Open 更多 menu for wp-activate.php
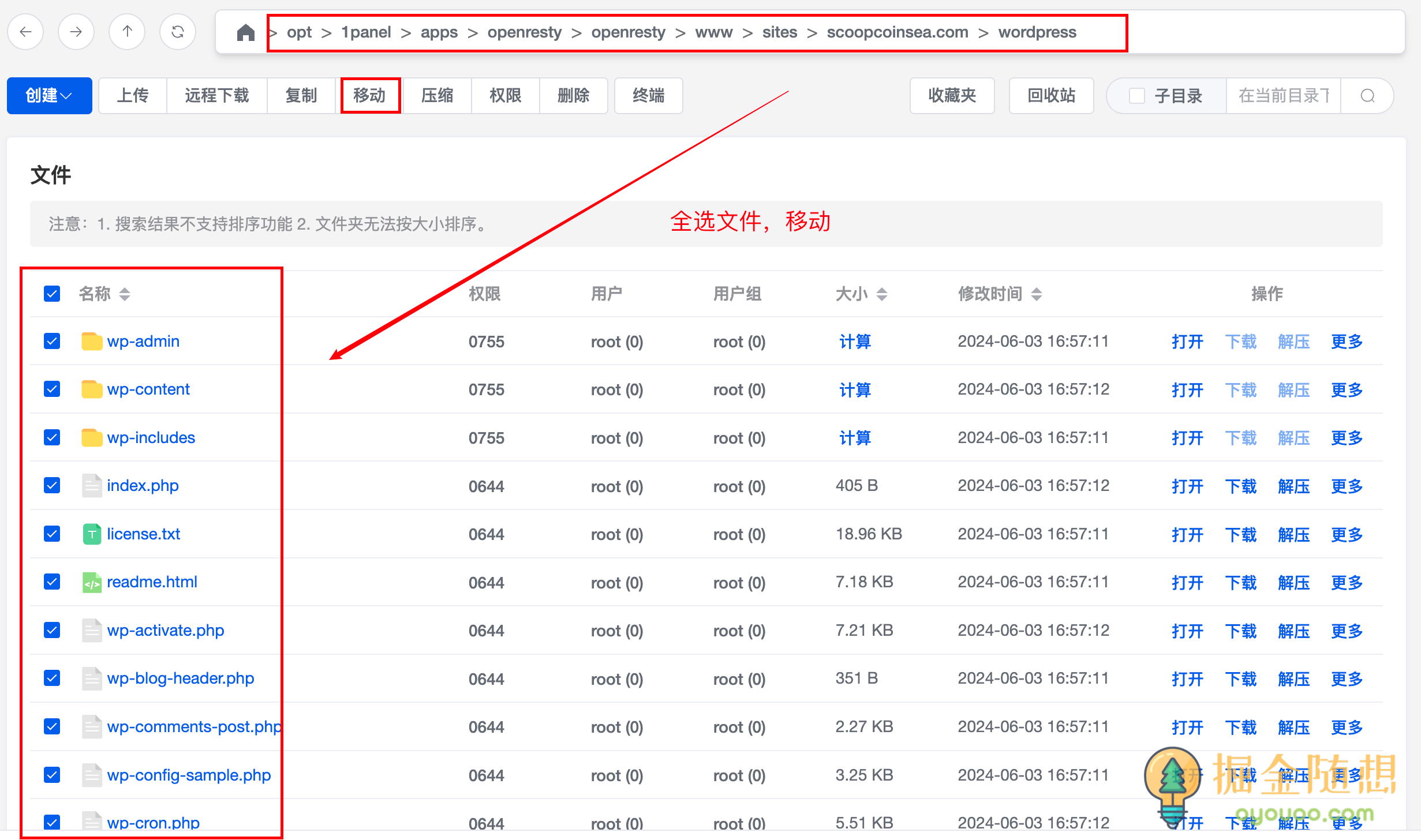The height and width of the screenshot is (840, 1421). point(1347,631)
